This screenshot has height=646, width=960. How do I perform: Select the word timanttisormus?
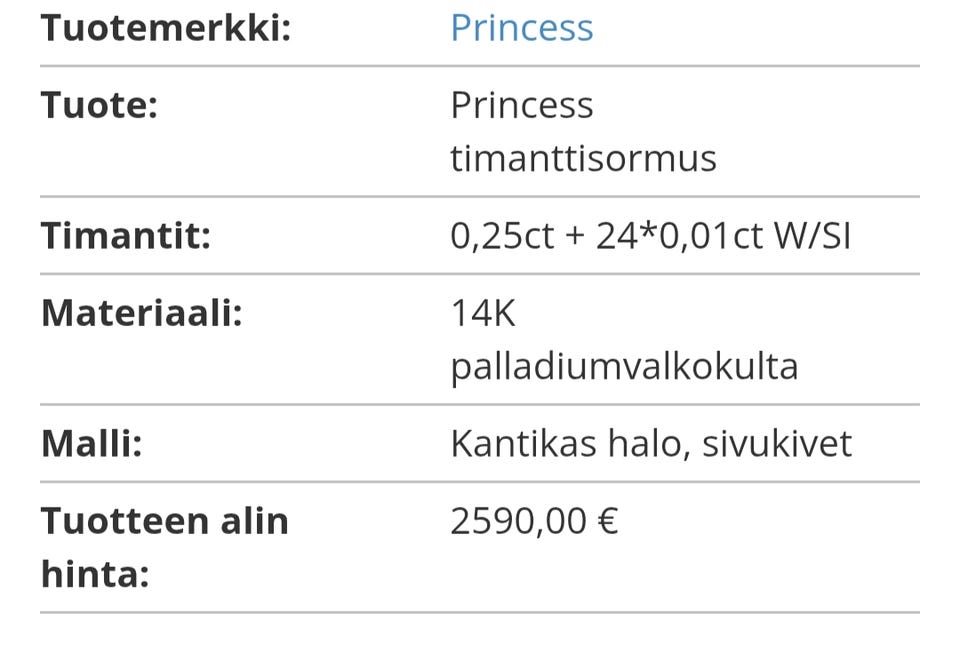(x=583, y=158)
